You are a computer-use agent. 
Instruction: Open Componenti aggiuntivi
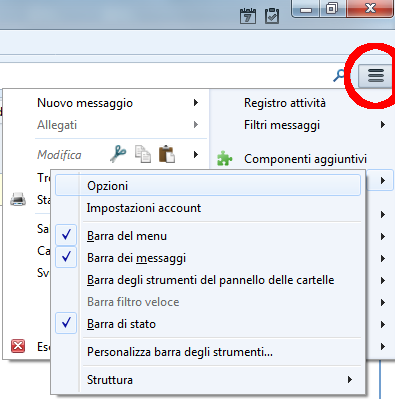[x=305, y=159]
